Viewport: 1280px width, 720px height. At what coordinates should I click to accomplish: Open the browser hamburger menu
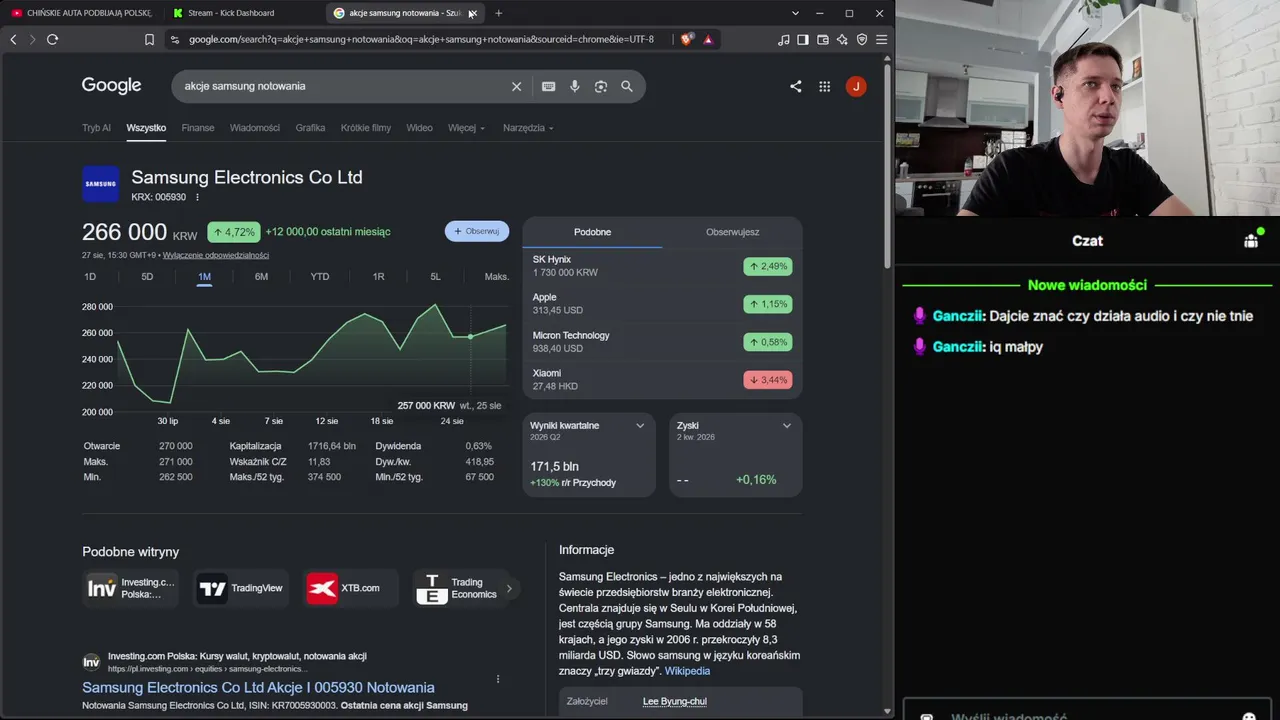(x=881, y=39)
